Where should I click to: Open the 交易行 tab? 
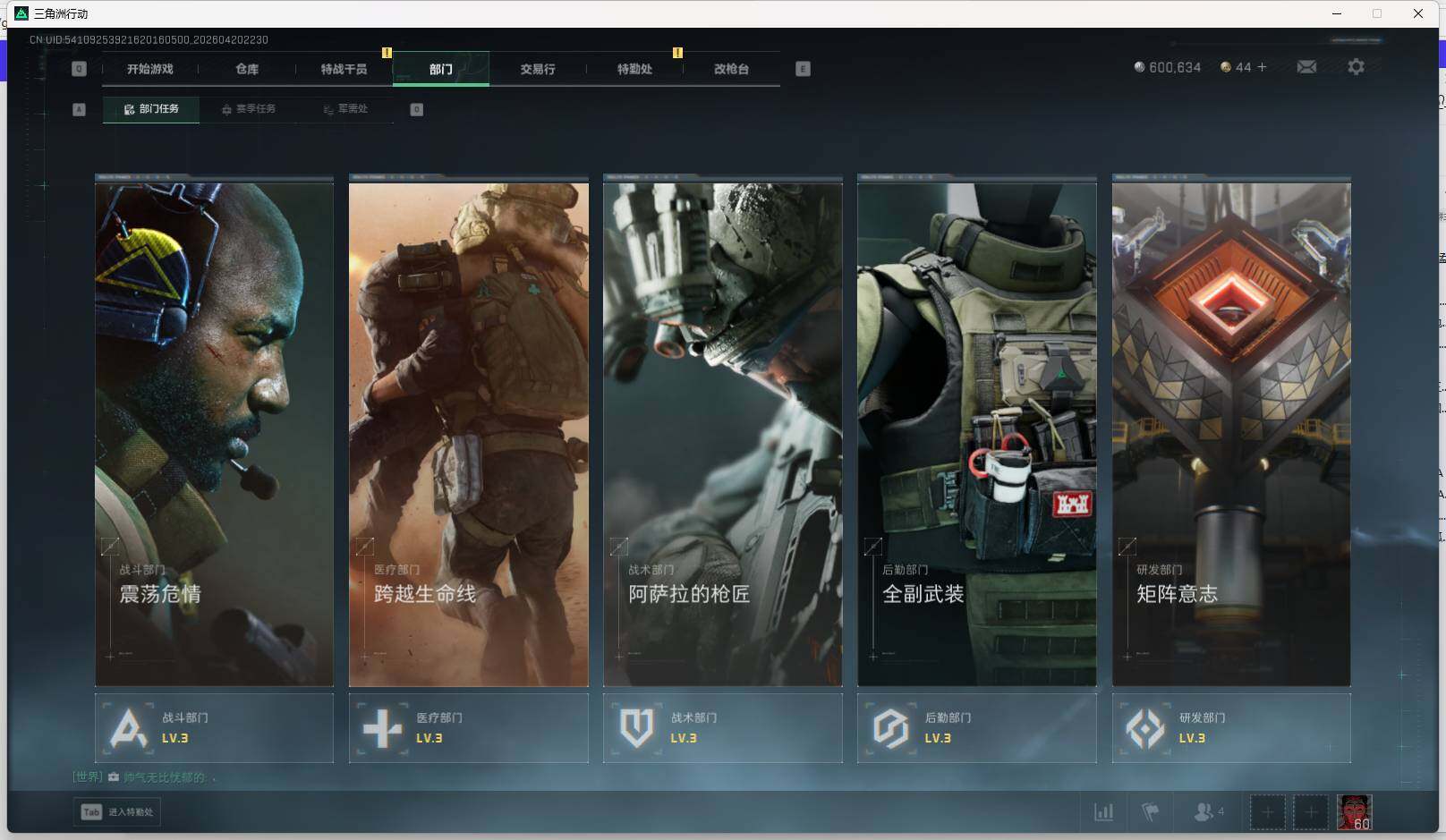[x=538, y=69]
